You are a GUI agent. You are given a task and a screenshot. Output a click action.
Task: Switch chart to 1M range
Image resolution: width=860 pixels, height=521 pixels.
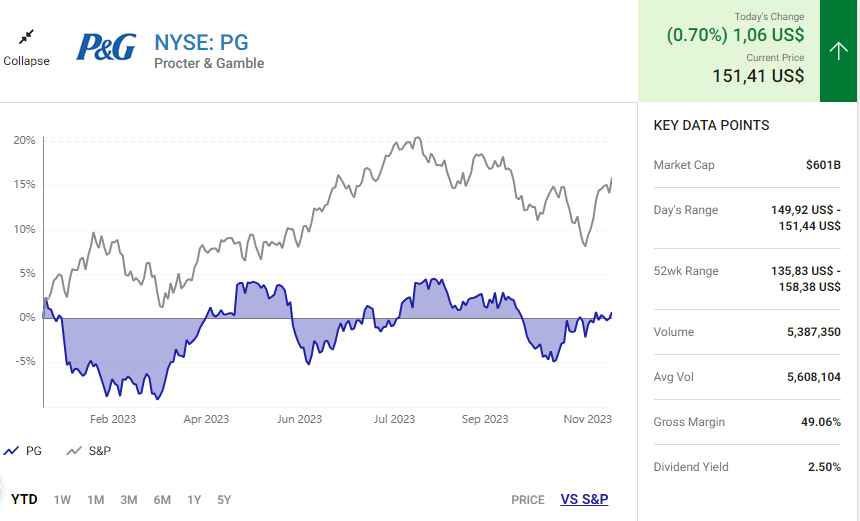click(95, 499)
